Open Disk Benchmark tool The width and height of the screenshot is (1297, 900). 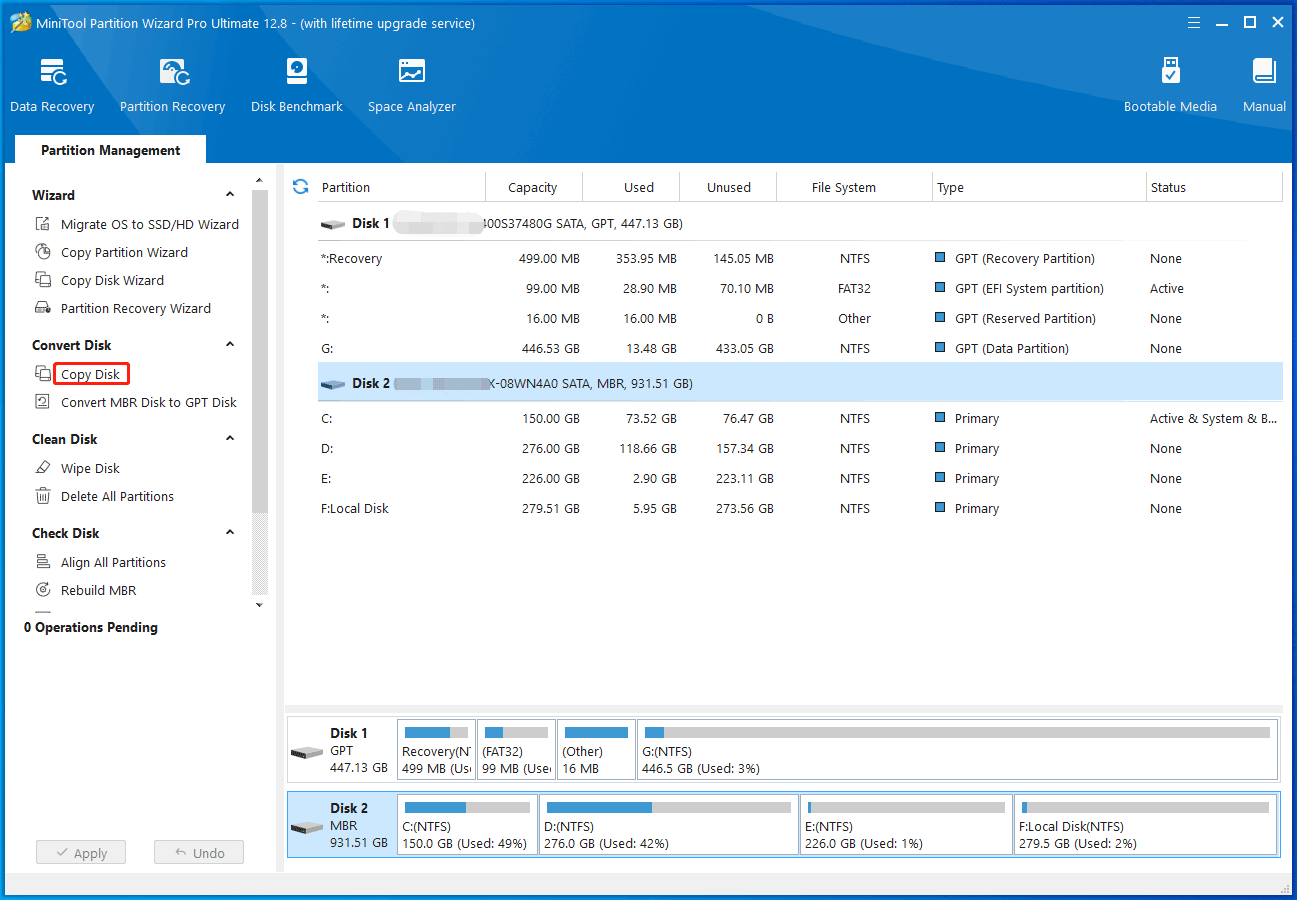tap(297, 72)
